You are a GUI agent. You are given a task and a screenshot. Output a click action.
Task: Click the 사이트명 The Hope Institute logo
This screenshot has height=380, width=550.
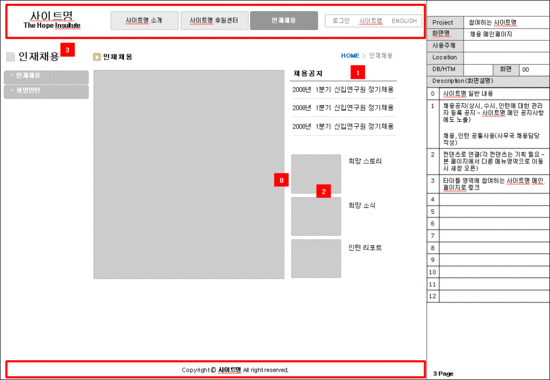click(52, 20)
